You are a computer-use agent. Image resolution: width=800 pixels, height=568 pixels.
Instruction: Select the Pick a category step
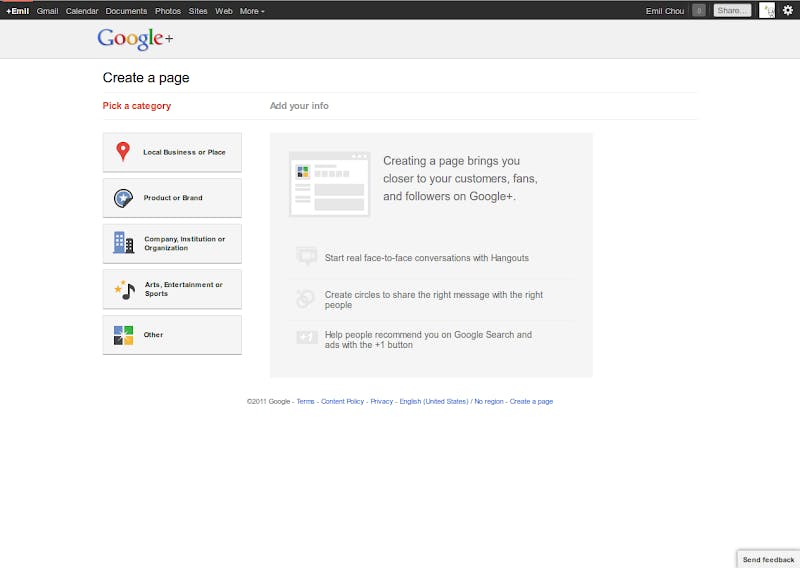tap(137, 106)
